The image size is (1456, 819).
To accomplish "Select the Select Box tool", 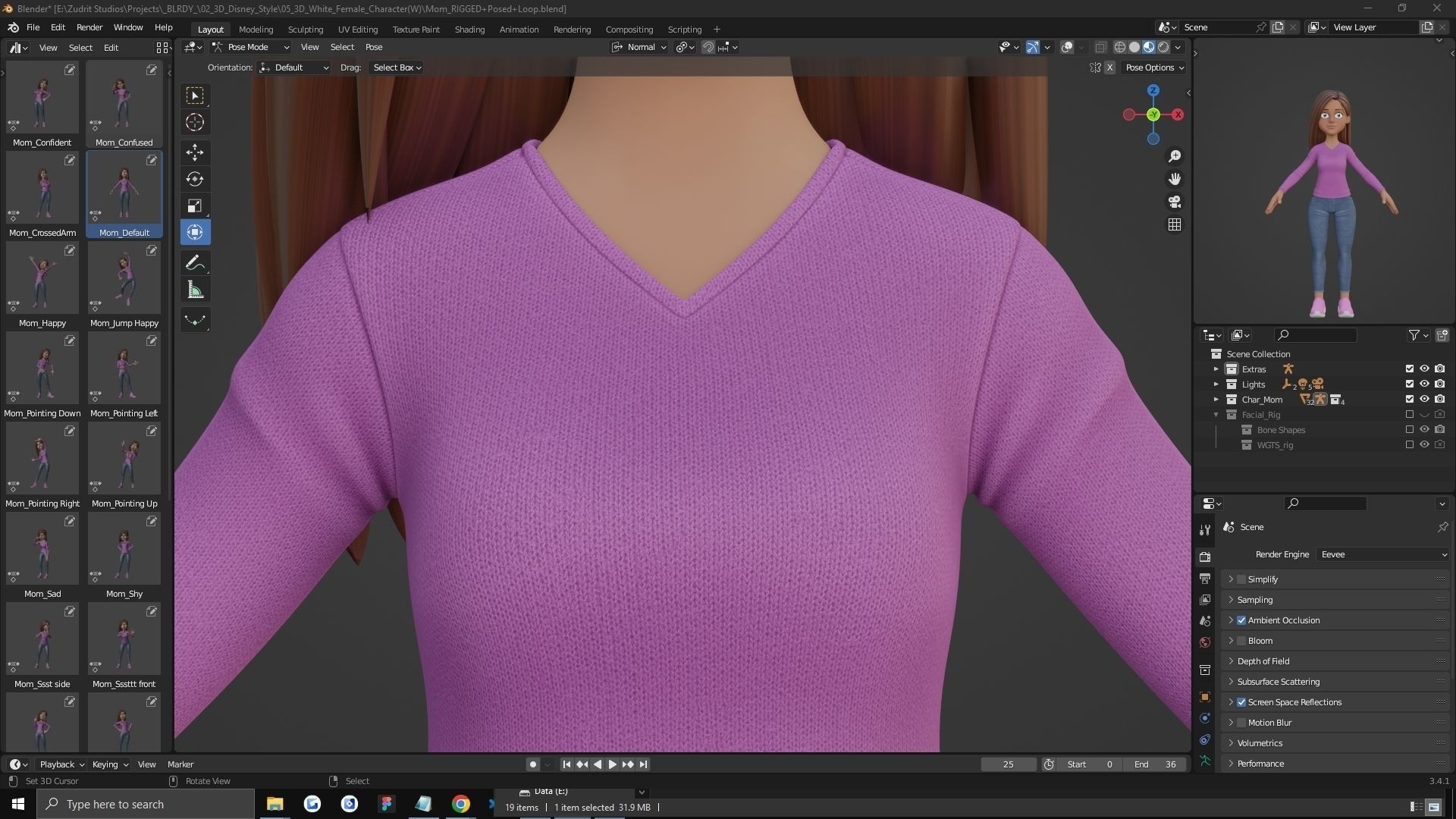I will pos(195,96).
